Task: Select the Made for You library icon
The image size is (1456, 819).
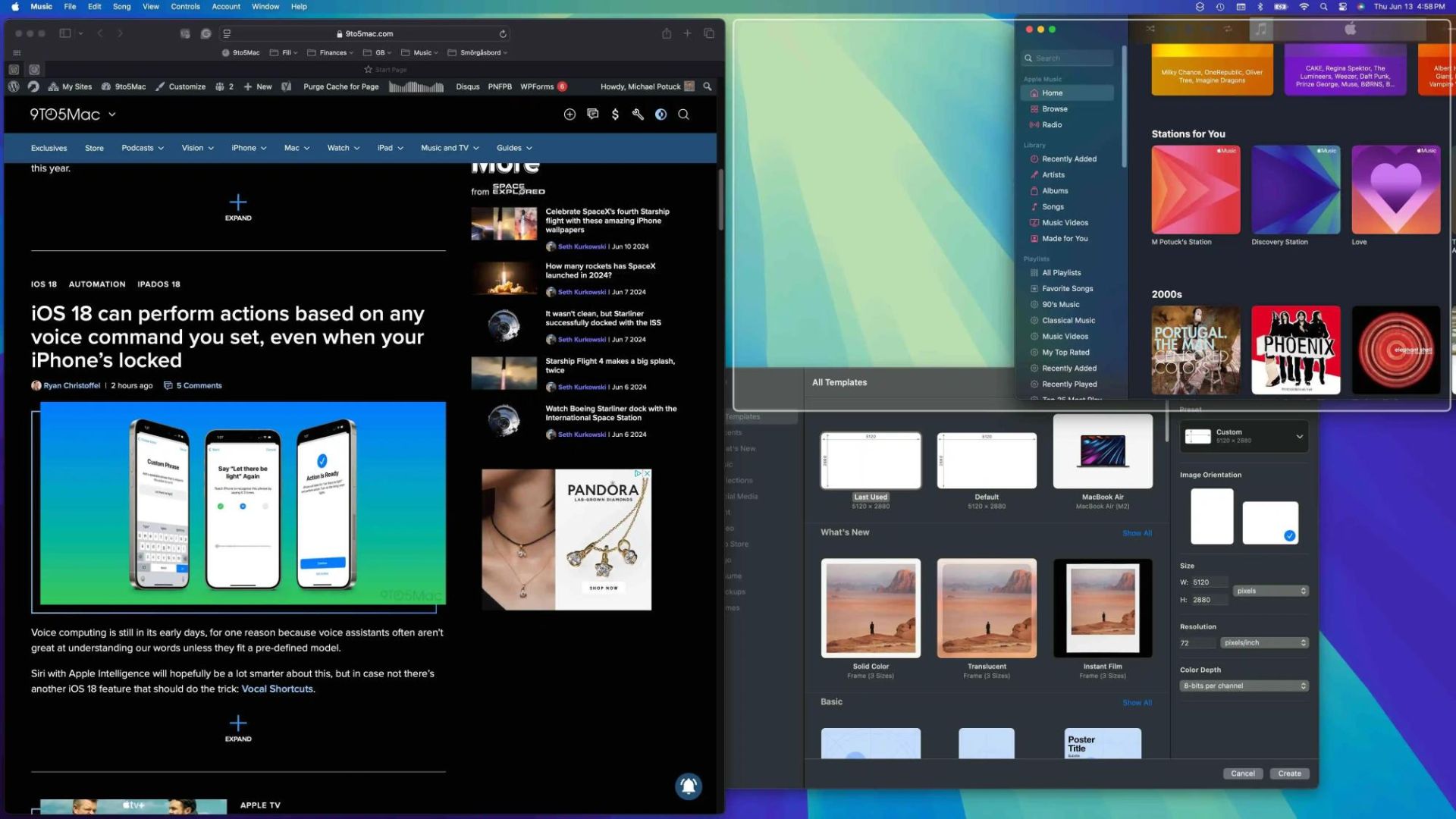Action: tap(1033, 238)
